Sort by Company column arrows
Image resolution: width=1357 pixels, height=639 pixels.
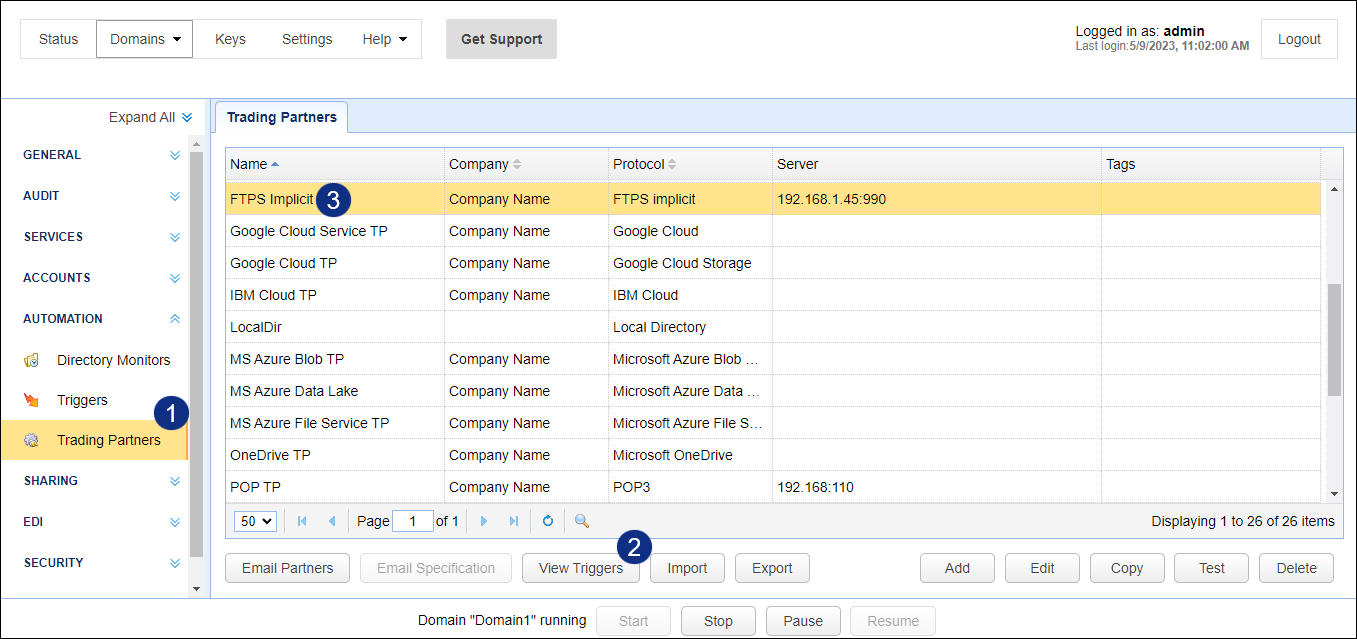[x=517, y=164]
